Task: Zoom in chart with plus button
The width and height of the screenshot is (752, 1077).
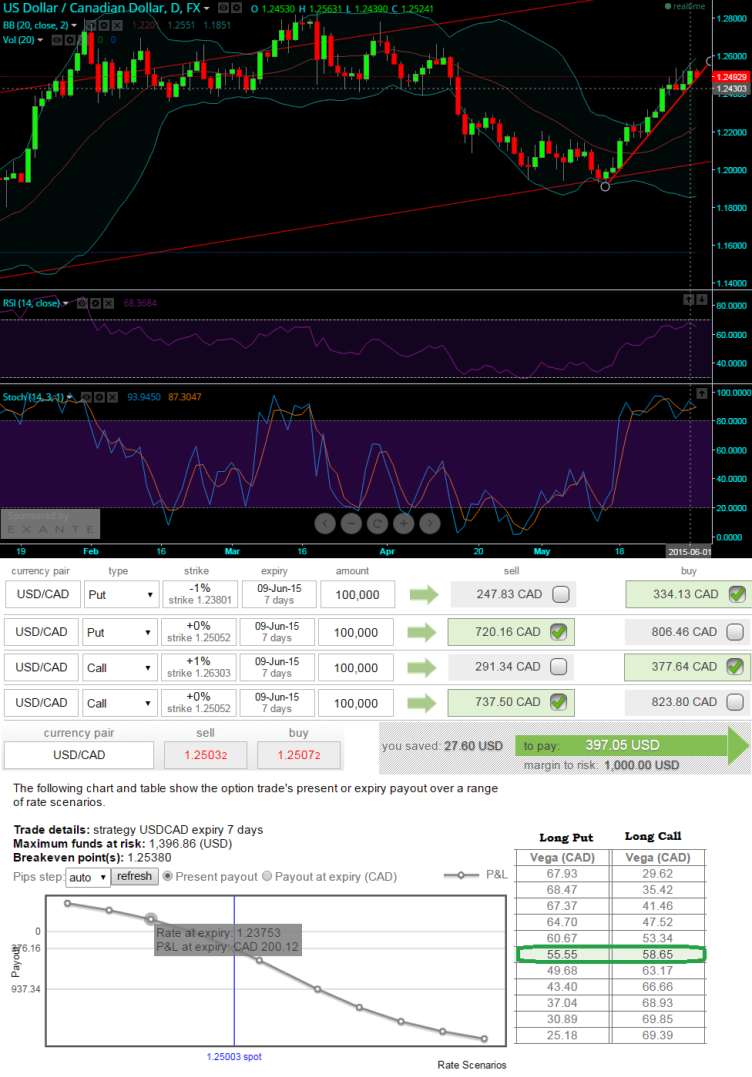Action: click(403, 523)
